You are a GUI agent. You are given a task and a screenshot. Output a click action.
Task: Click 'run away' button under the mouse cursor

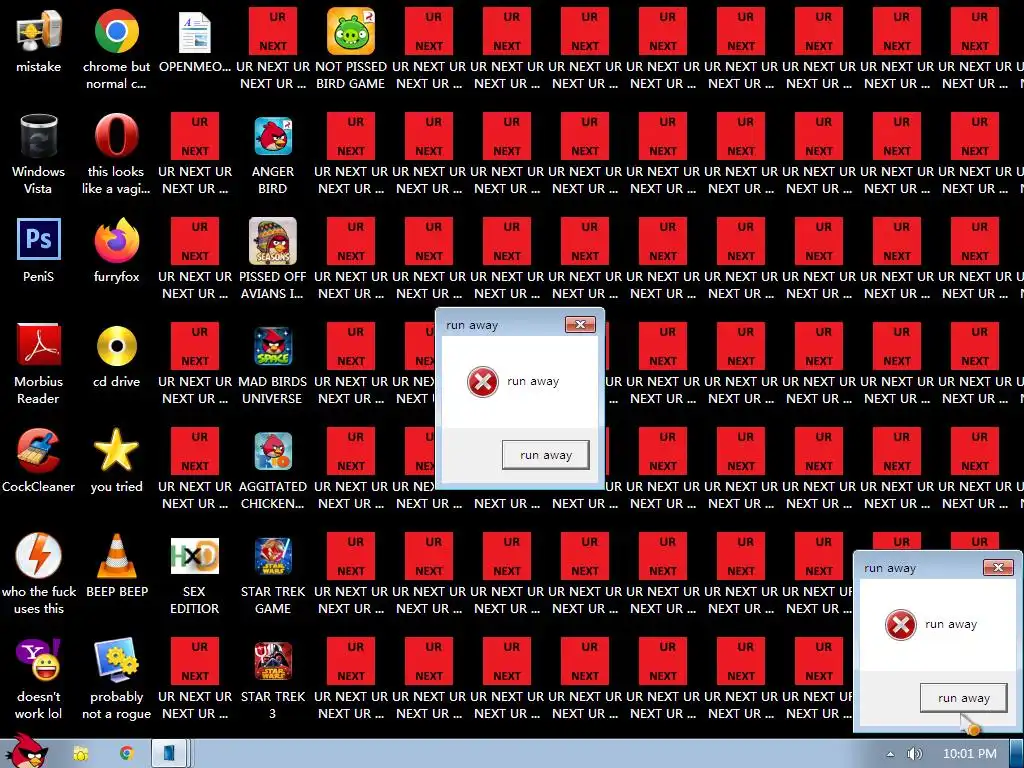964,698
